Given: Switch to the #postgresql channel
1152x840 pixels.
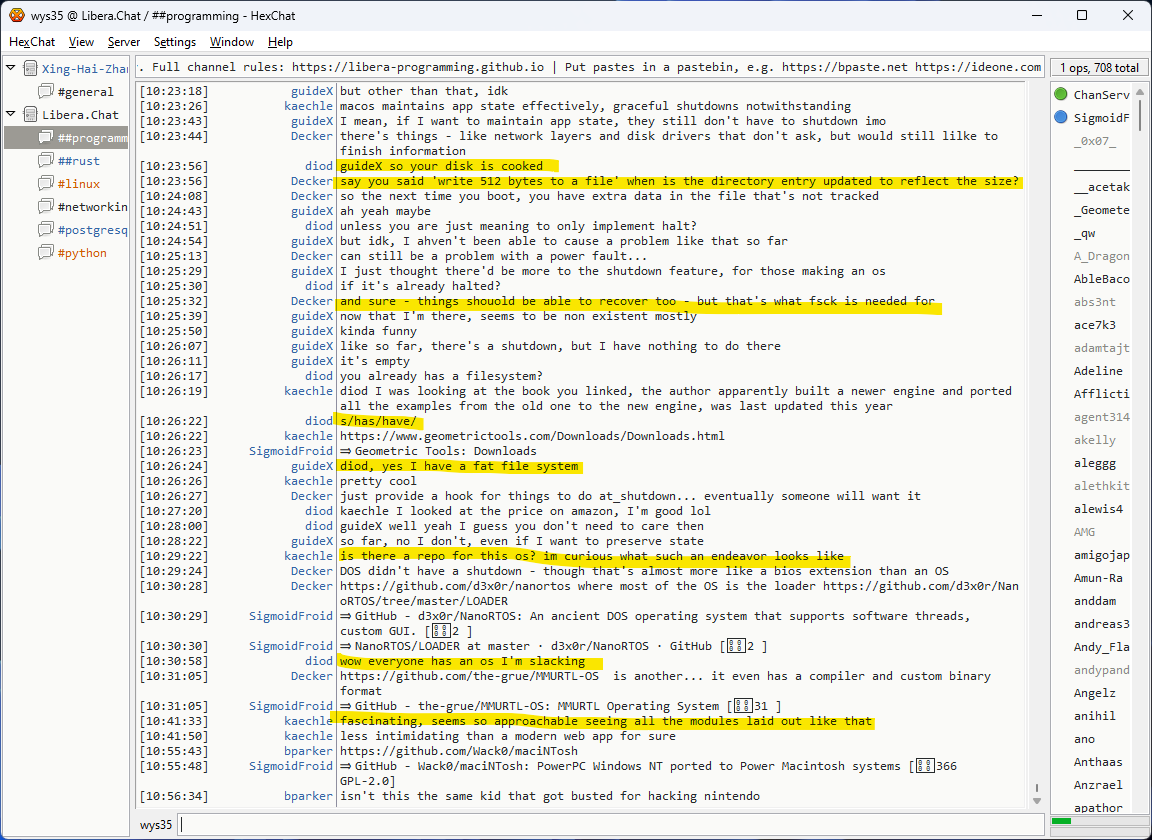Looking at the screenshot, I should (x=92, y=230).
